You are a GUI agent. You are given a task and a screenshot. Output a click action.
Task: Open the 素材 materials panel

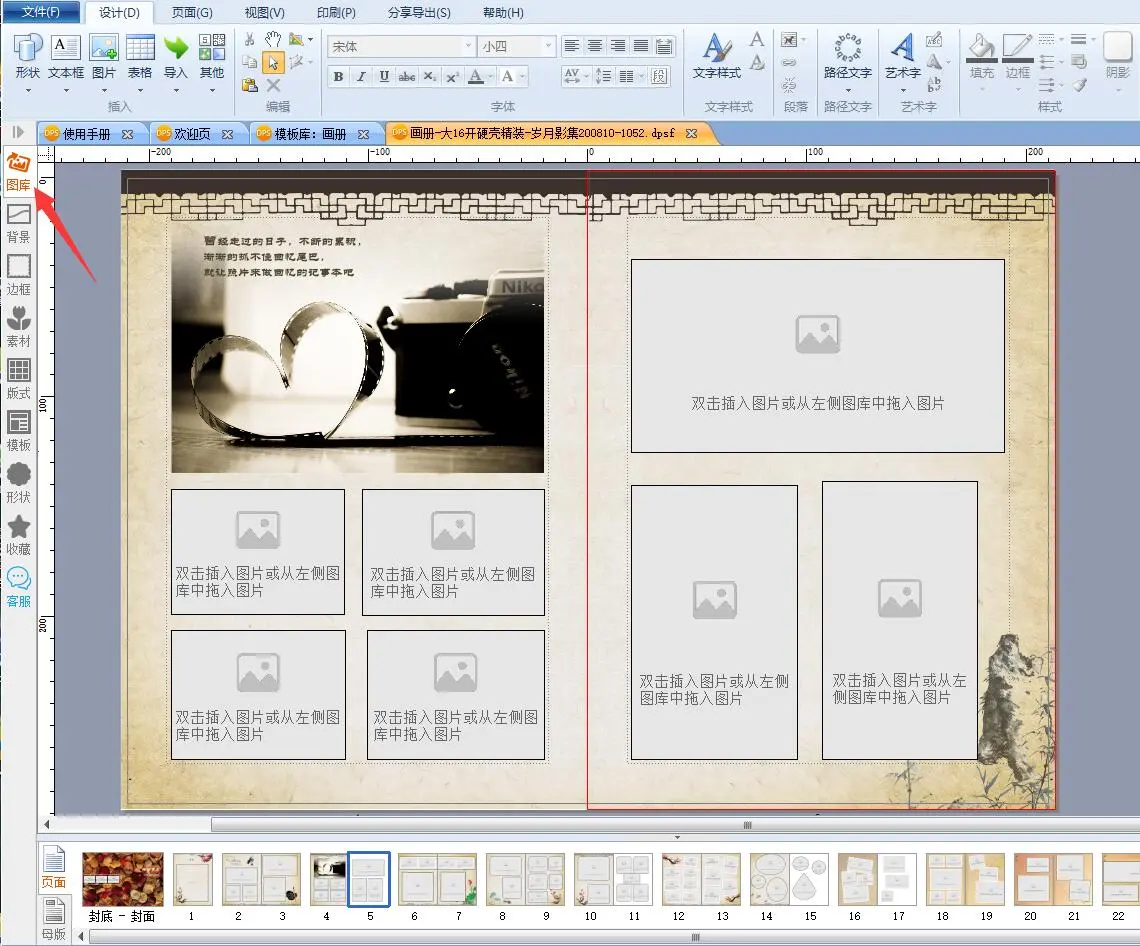point(18,326)
